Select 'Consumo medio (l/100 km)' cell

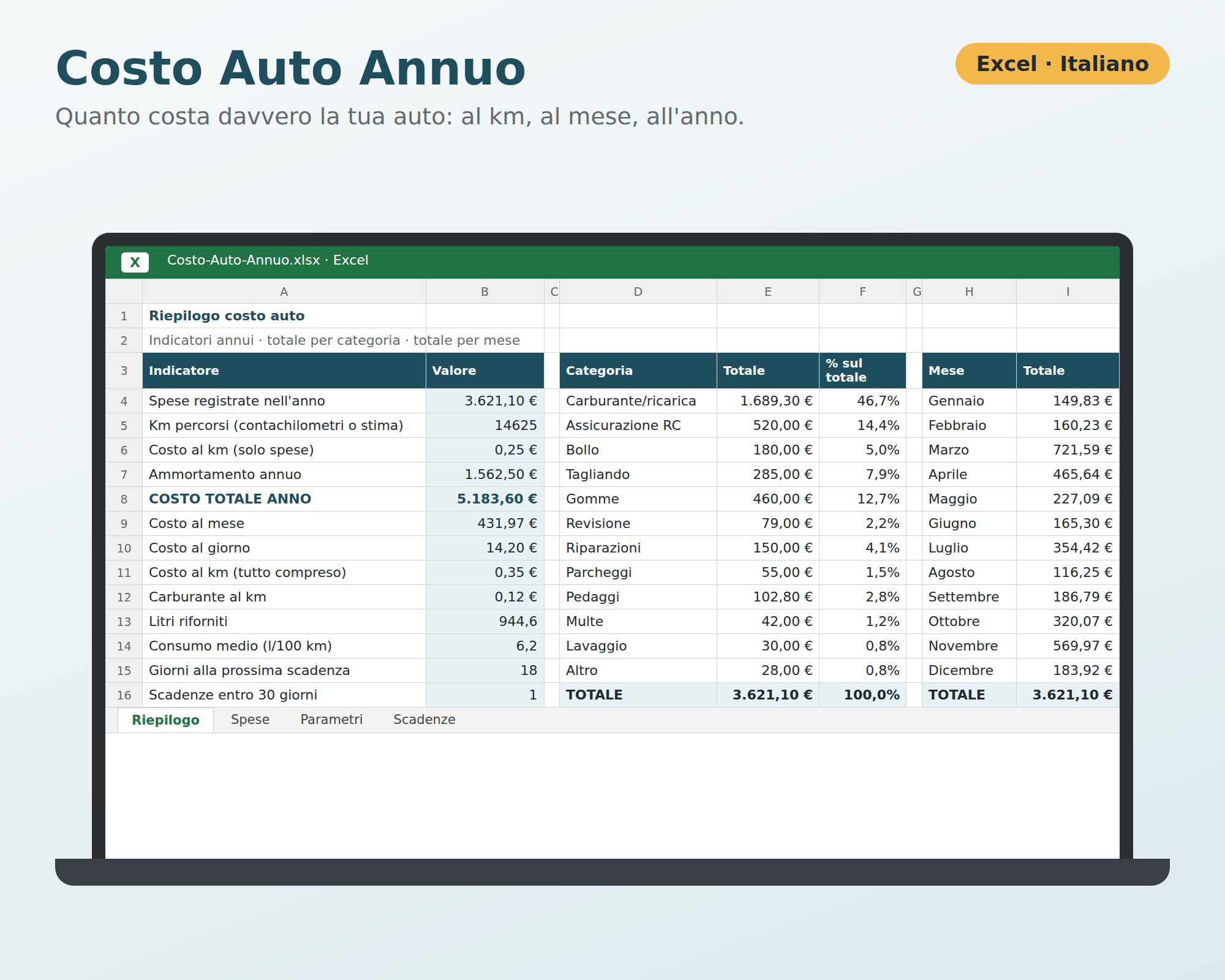tap(284, 646)
